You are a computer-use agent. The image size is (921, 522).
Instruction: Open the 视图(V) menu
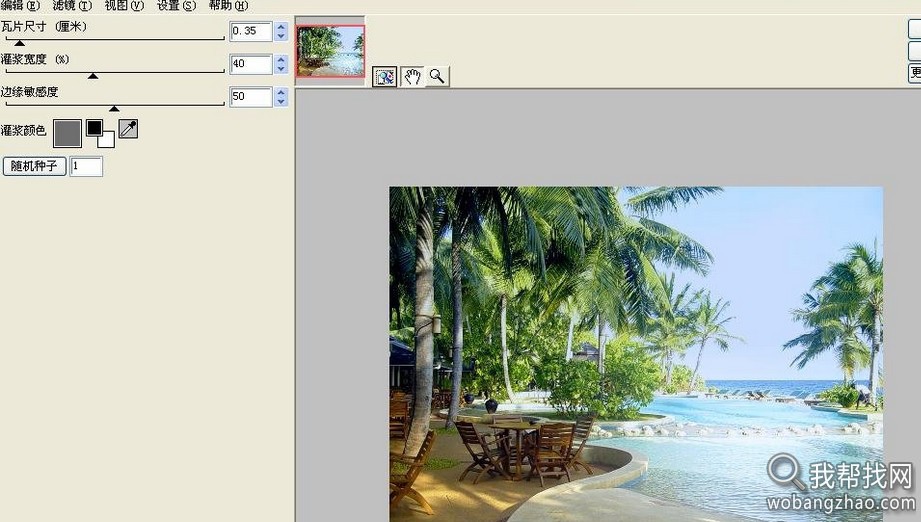[x=124, y=5]
